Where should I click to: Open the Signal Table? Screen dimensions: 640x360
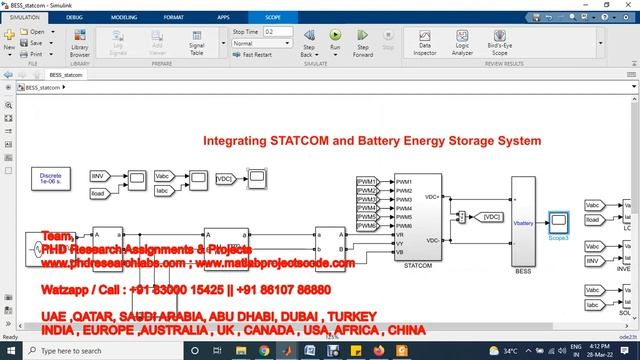pyautogui.click(x=197, y=43)
